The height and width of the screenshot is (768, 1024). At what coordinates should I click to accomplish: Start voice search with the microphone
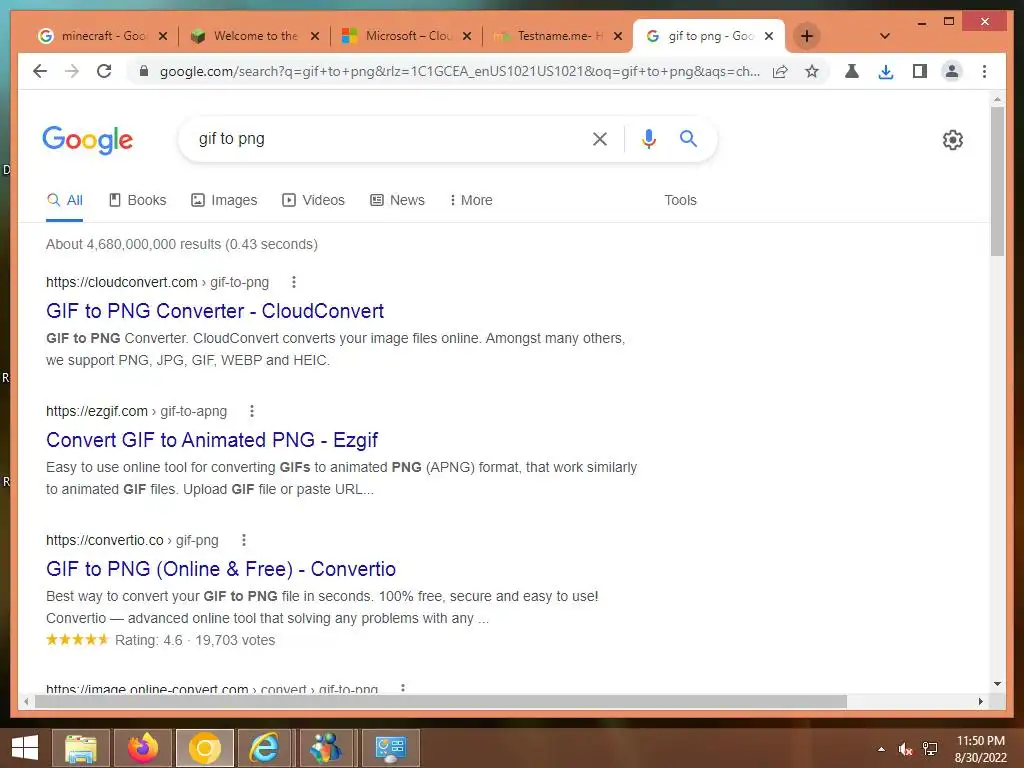648,139
